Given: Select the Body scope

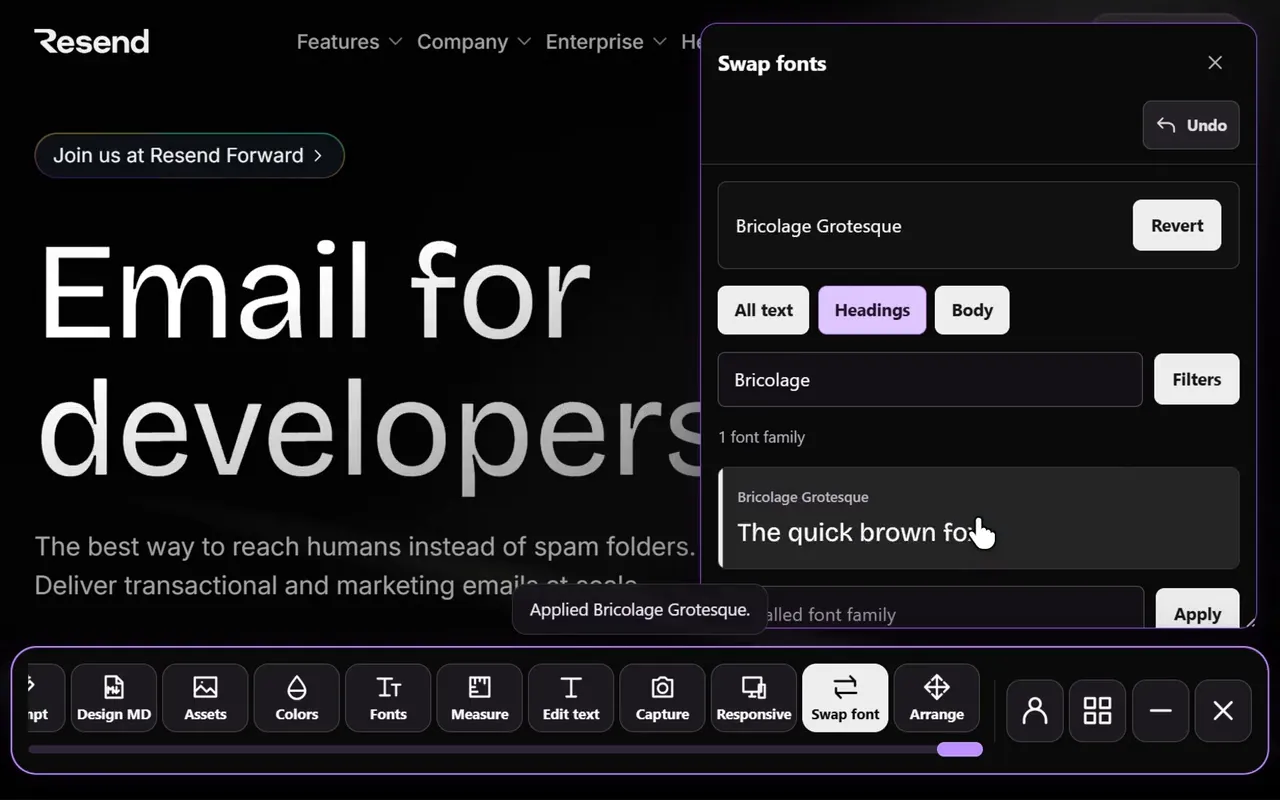Looking at the screenshot, I should click(972, 310).
